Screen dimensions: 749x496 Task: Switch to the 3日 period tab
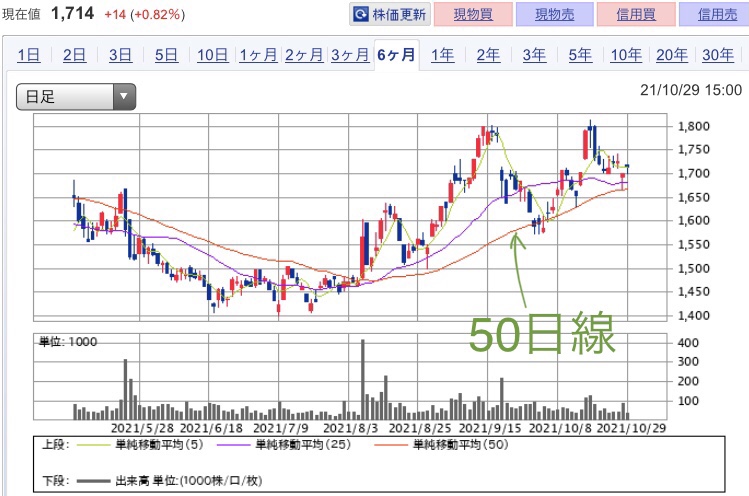120,55
